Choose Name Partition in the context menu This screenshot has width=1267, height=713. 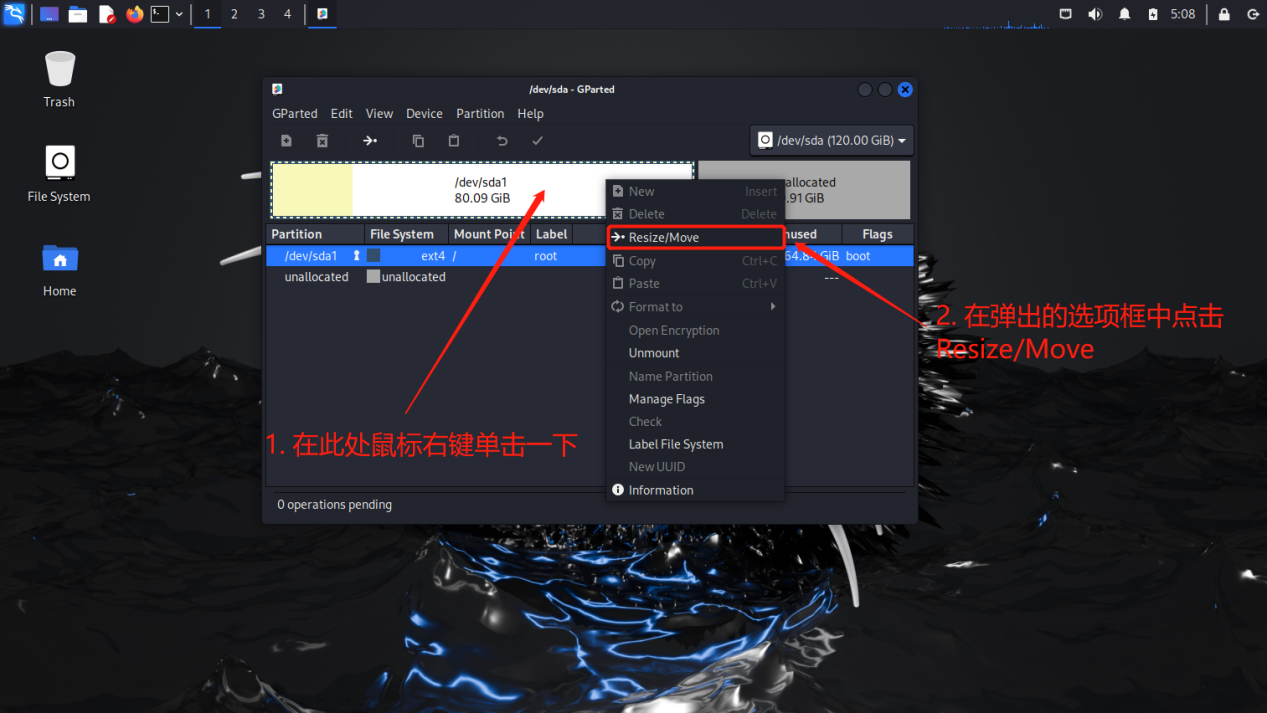point(695,376)
